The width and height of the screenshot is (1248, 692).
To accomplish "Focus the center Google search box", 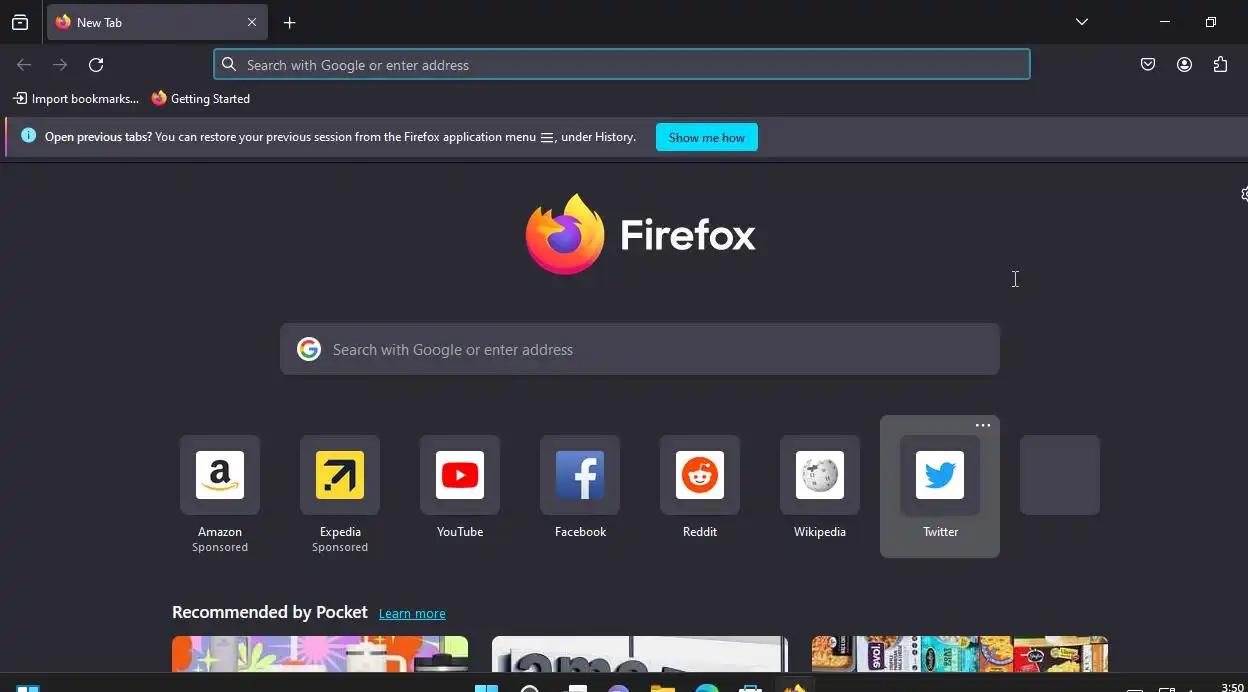I will [640, 349].
